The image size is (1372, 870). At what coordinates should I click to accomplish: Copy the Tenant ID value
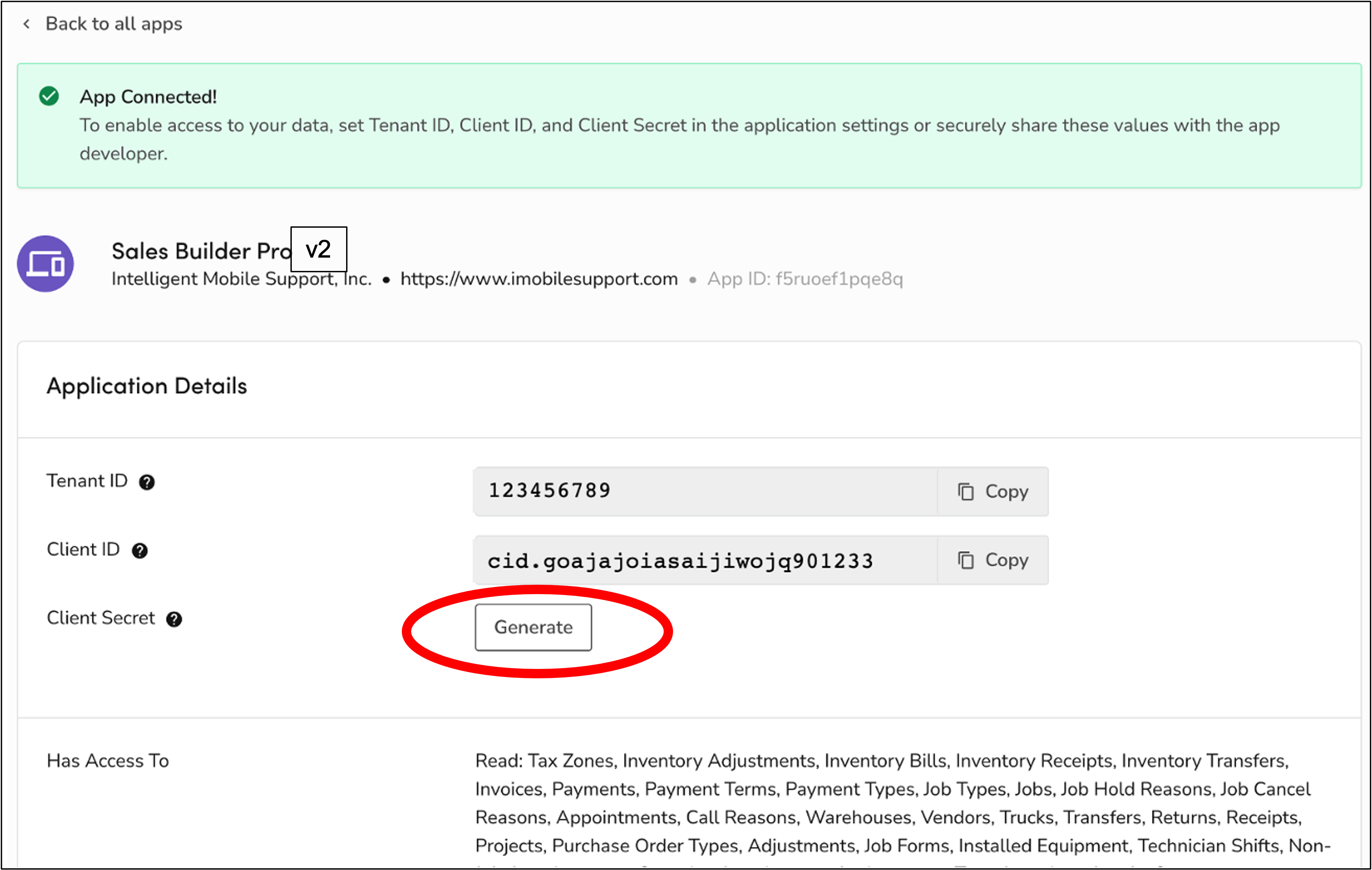(x=993, y=492)
